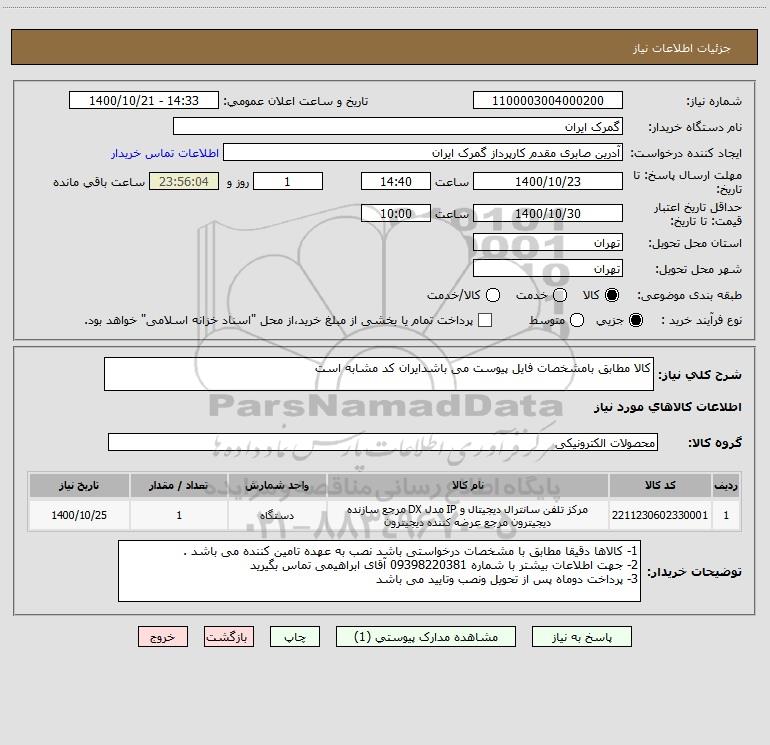Click the public announcement date field 1400/10/21 - 14:33
The height and width of the screenshot is (745, 770).
pyautogui.click(x=144, y=100)
